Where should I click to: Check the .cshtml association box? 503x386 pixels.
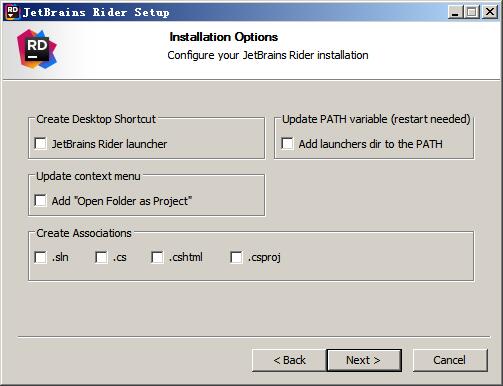(x=157, y=257)
